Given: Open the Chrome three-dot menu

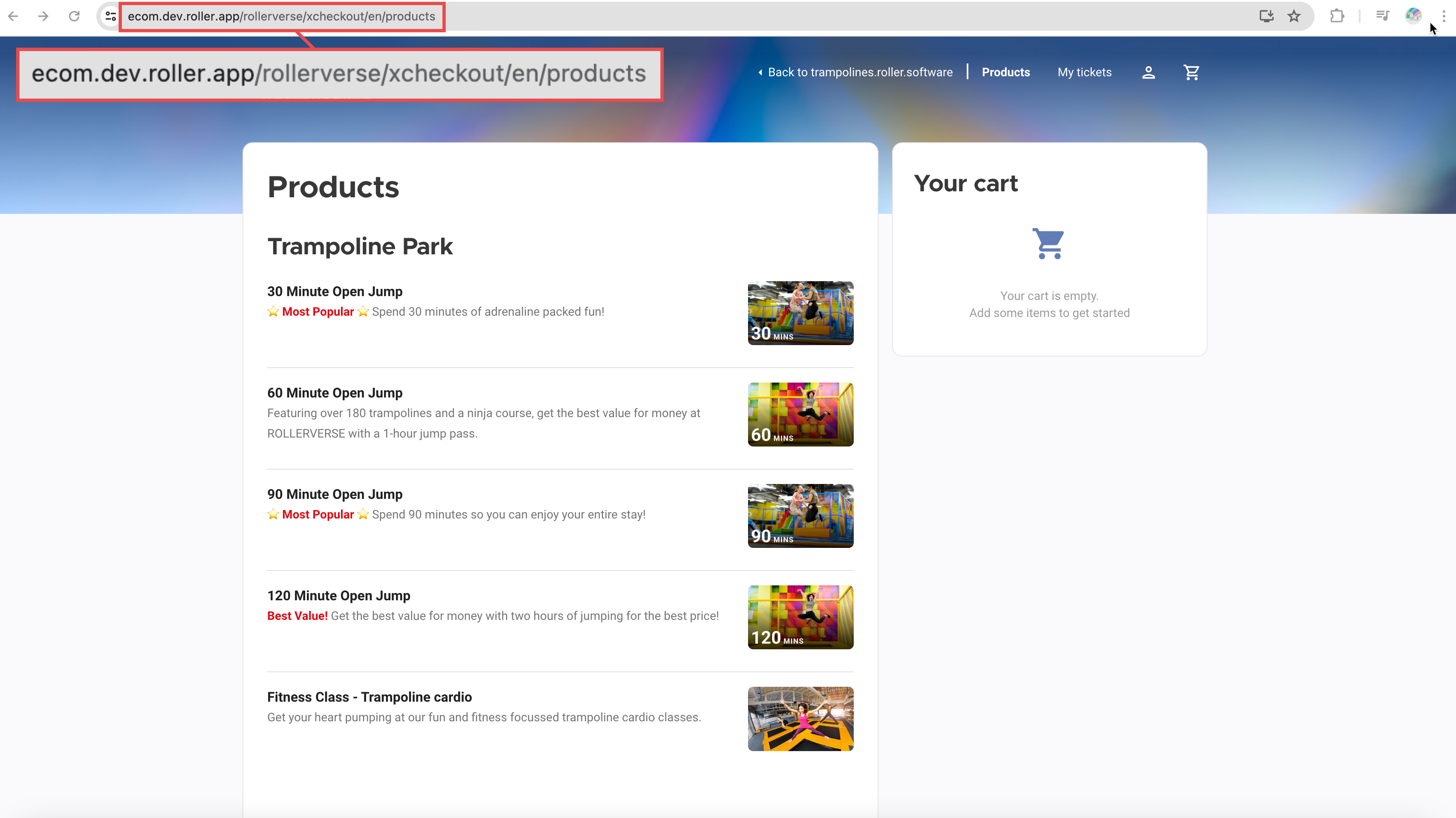Looking at the screenshot, I should tap(1444, 16).
